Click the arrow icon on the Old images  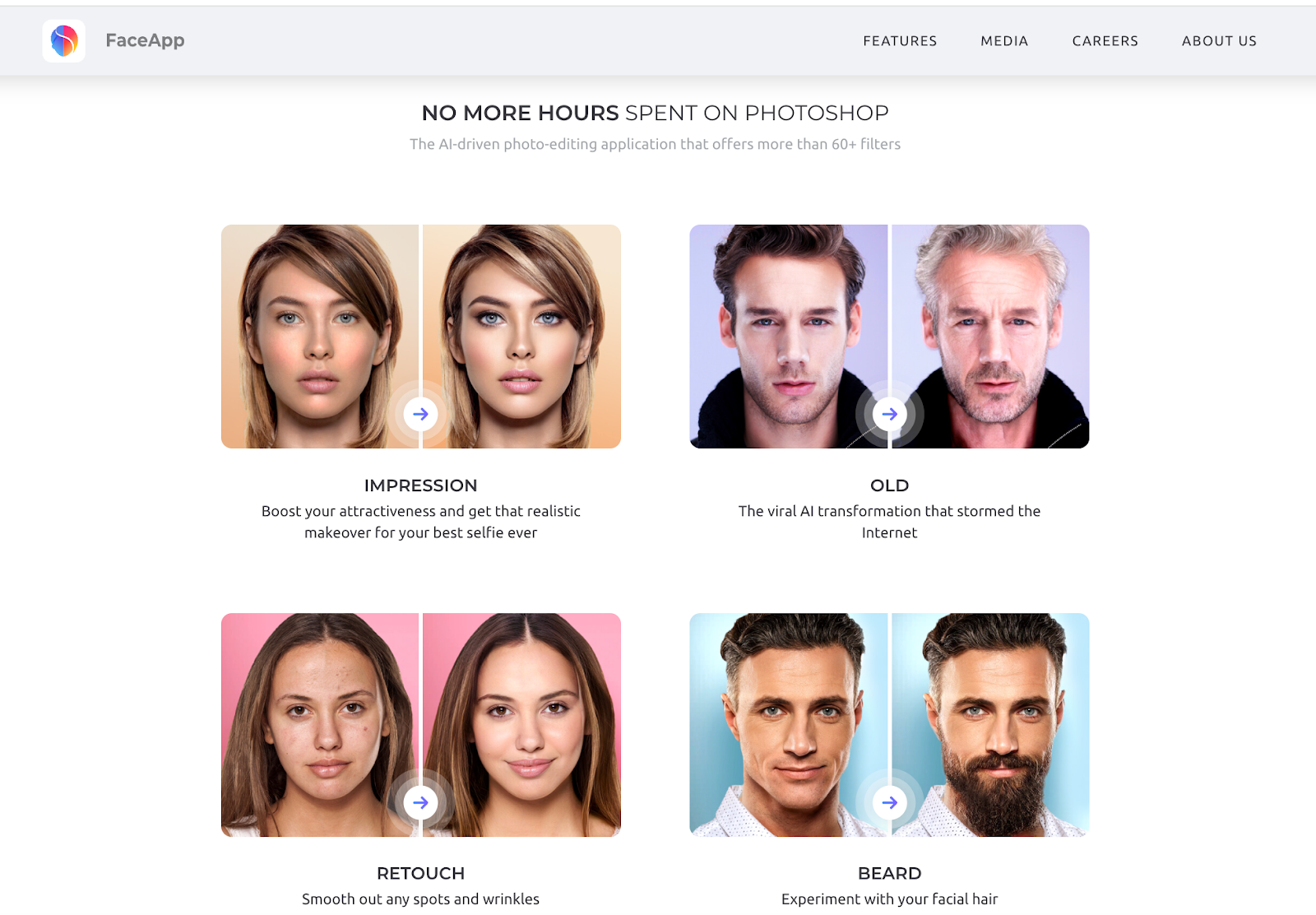tap(889, 414)
